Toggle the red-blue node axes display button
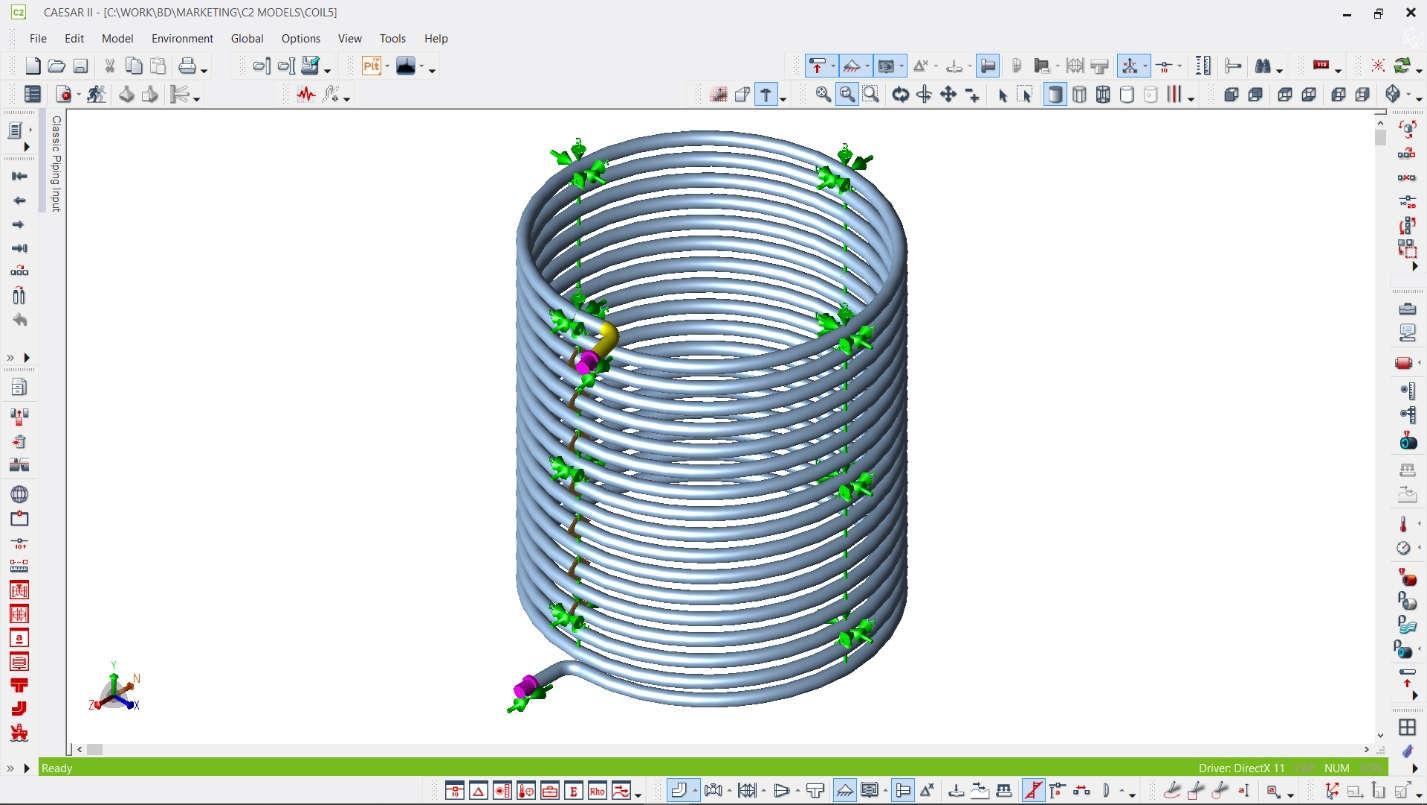This screenshot has height=805, width=1427. coord(1129,66)
